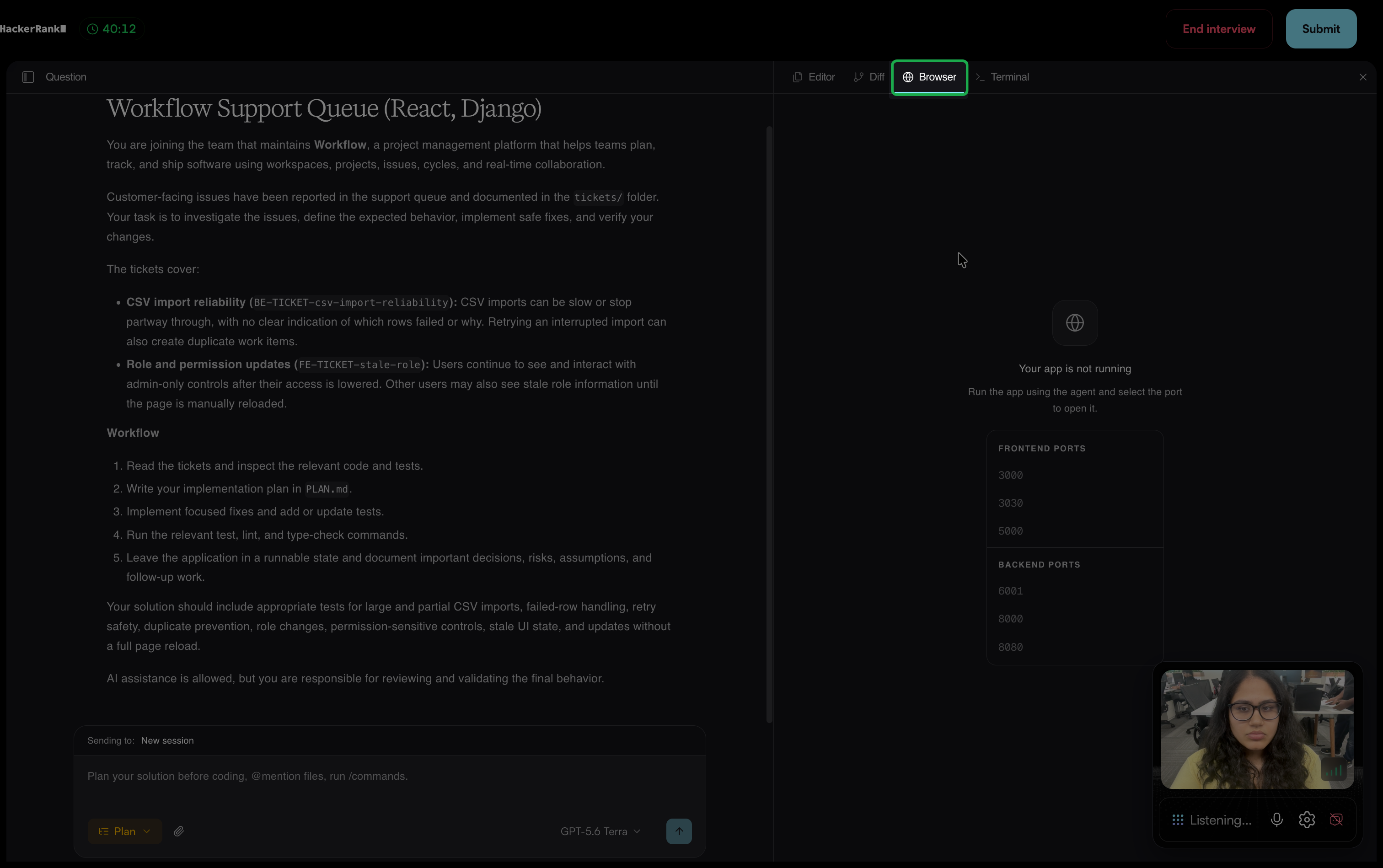Screen dimensions: 1383x868
Task: Close the right panel with the X
Action: 1363,77
